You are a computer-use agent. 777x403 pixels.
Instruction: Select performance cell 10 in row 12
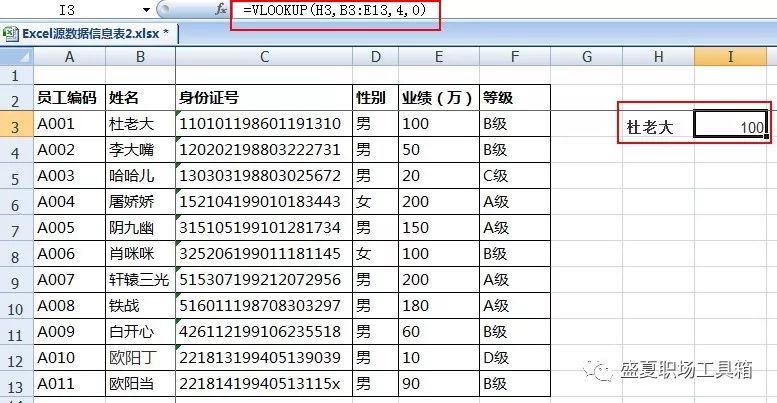pyautogui.click(x=439, y=358)
